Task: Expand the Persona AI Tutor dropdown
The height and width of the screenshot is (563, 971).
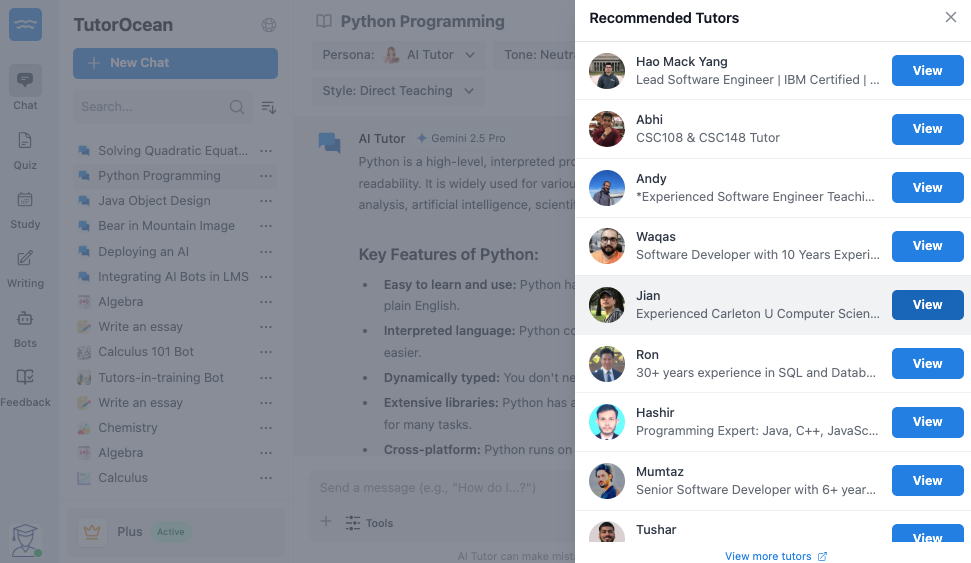Action: click(x=400, y=55)
